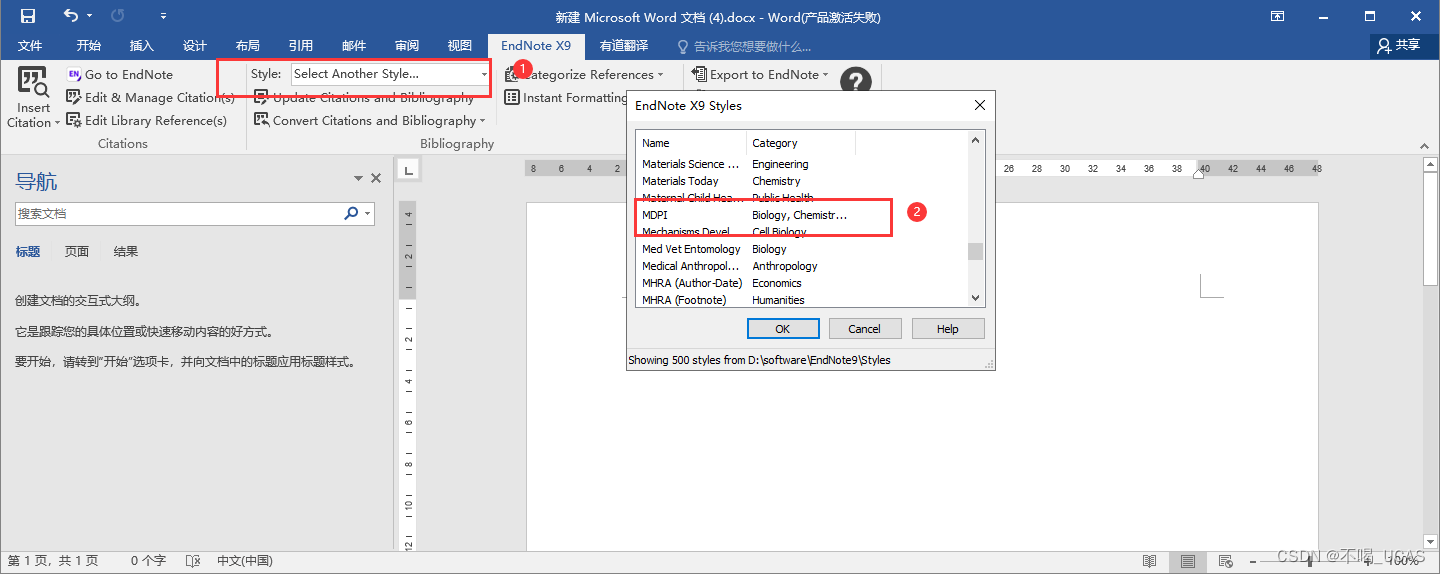Click the tab stop selector on ruler
1440x574 pixels.
click(x=407, y=170)
